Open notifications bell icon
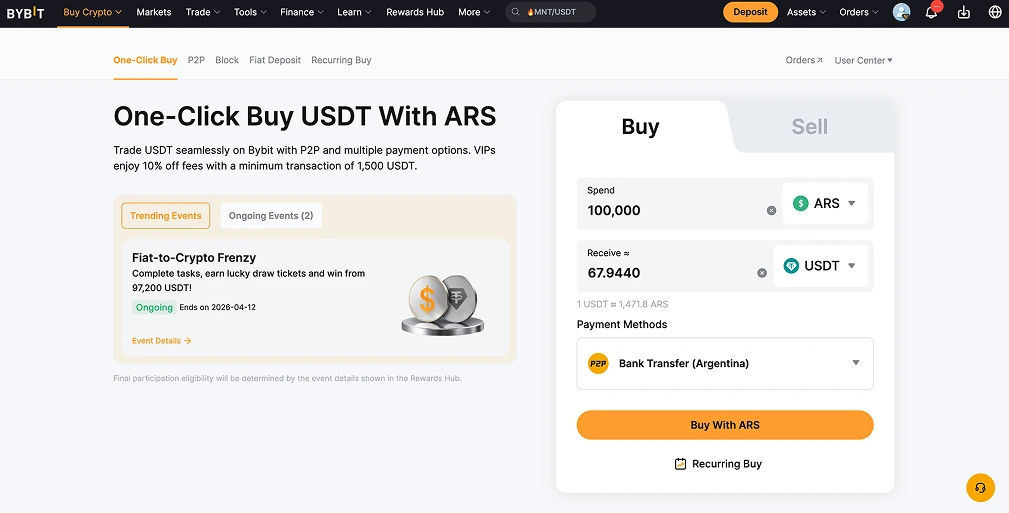 pyautogui.click(x=931, y=12)
